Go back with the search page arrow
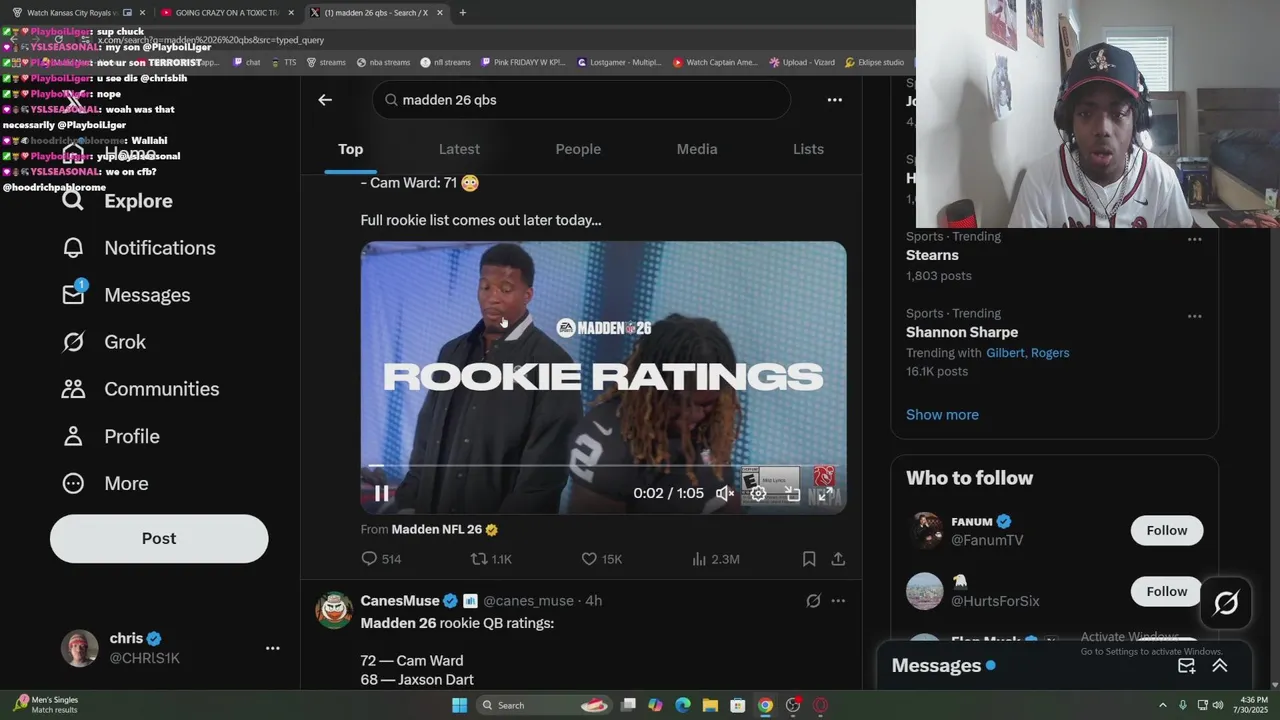 325,100
